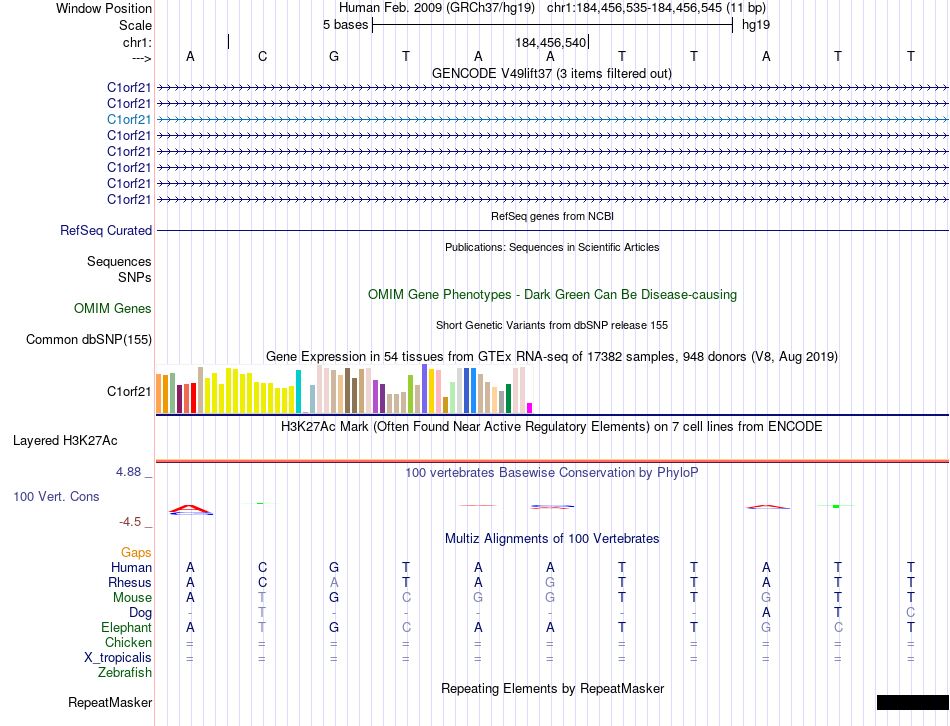Click the violet bar in GTEx expression chart

(x=425, y=388)
